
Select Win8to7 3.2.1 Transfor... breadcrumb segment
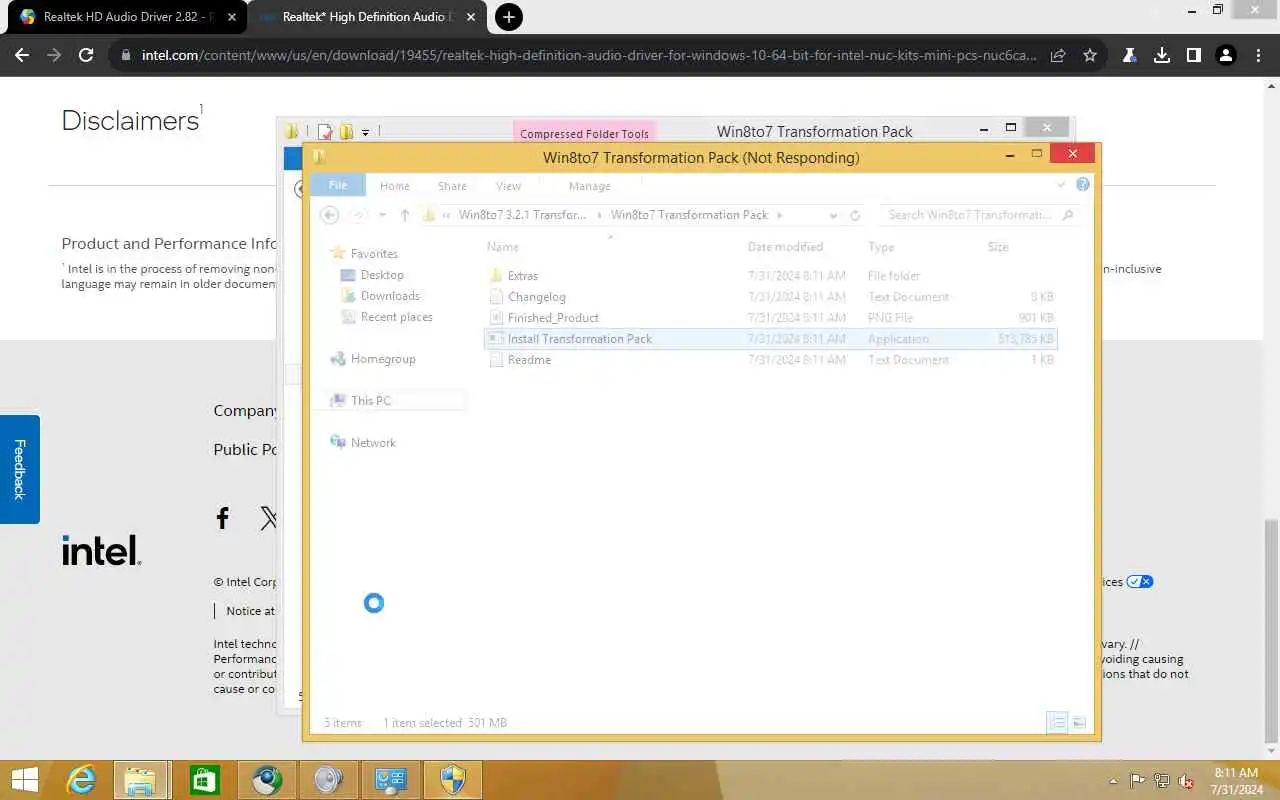click(x=522, y=215)
